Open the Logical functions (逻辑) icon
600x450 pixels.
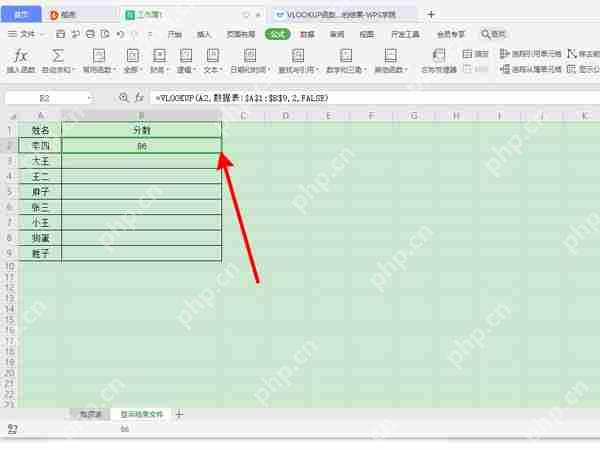coord(186,56)
